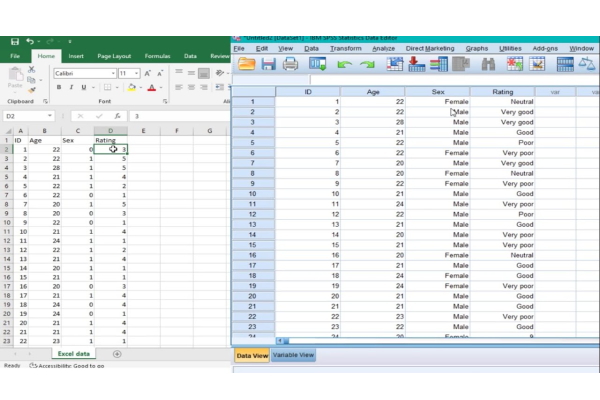Open Font dialog launcher
The width and height of the screenshot is (600, 400).
(x=165, y=101)
